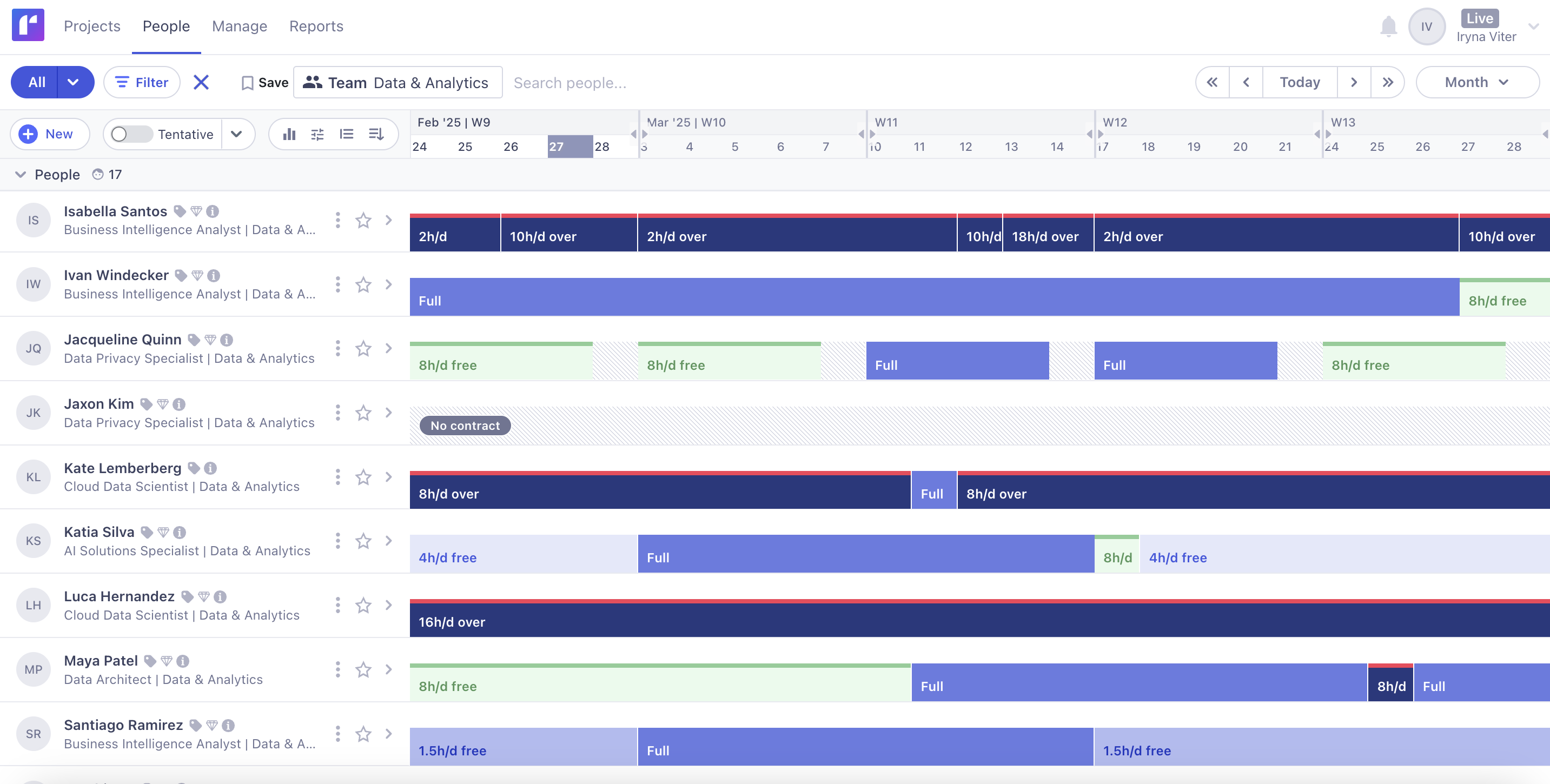Favorite Luca Hernandez with the star
Screen dimensions: 1550x784
click(x=363, y=605)
